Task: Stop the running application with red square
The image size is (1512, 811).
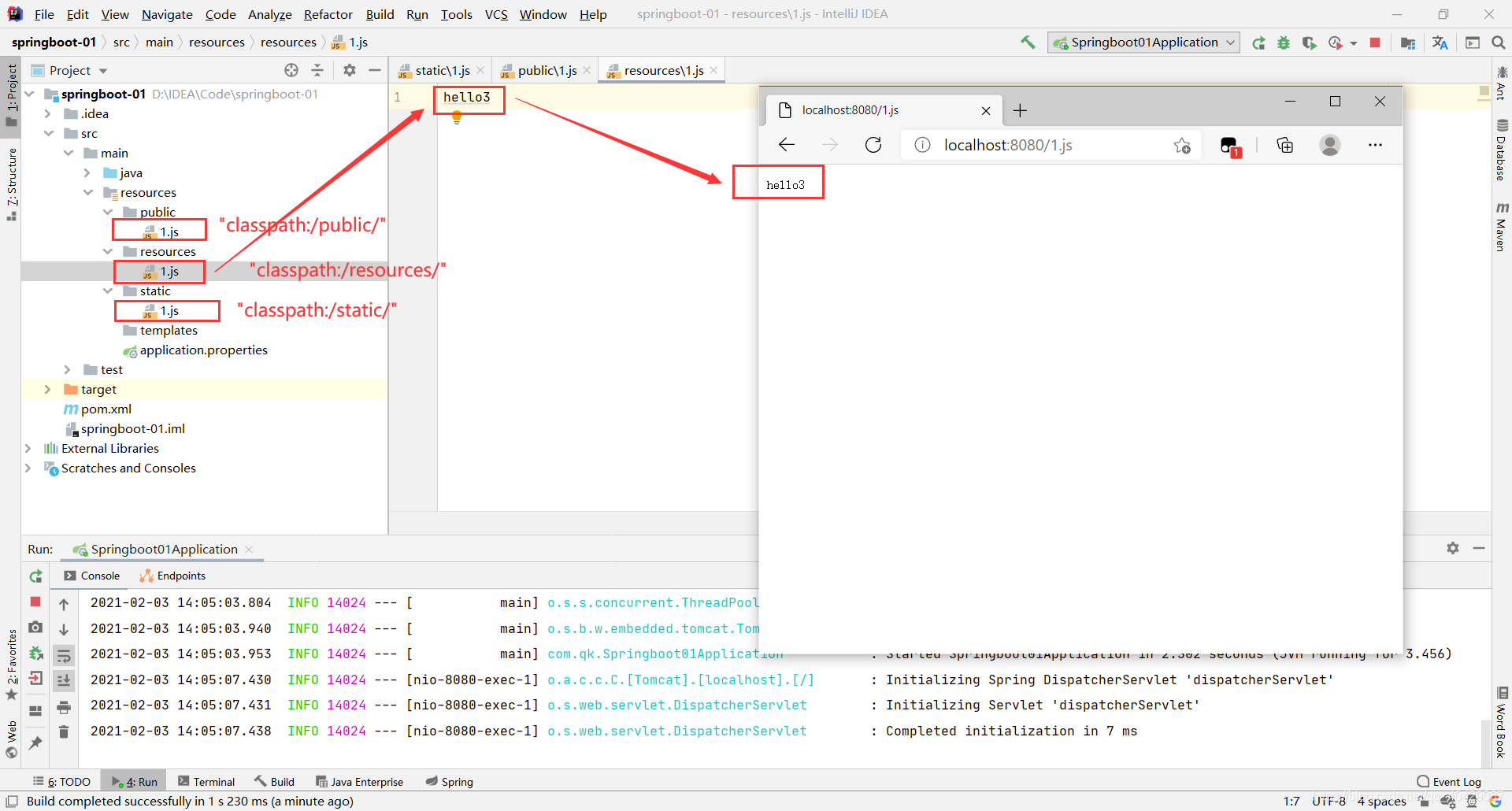Action: coord(1375,43)
